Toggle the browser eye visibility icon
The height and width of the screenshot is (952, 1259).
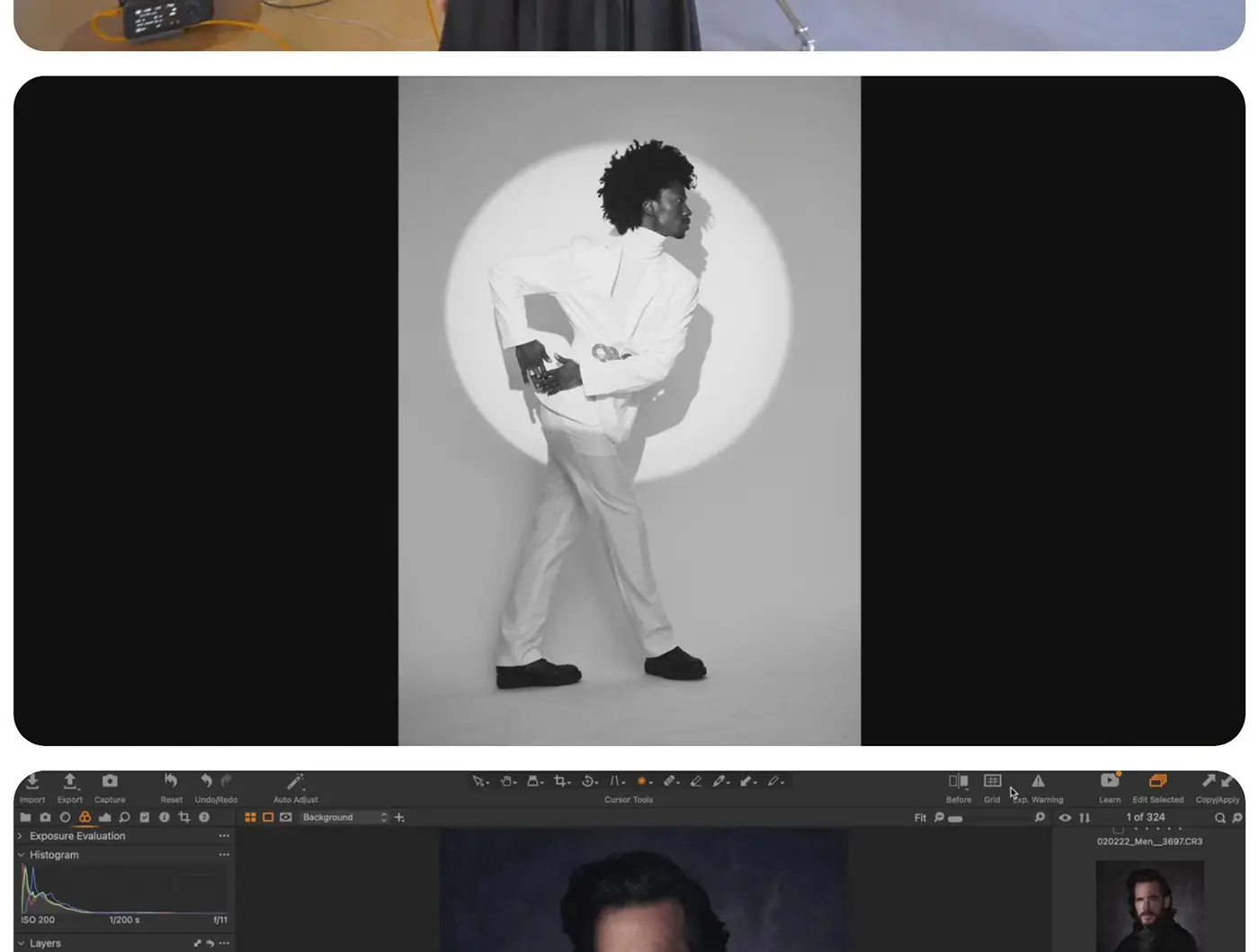tap(1065, 817)
